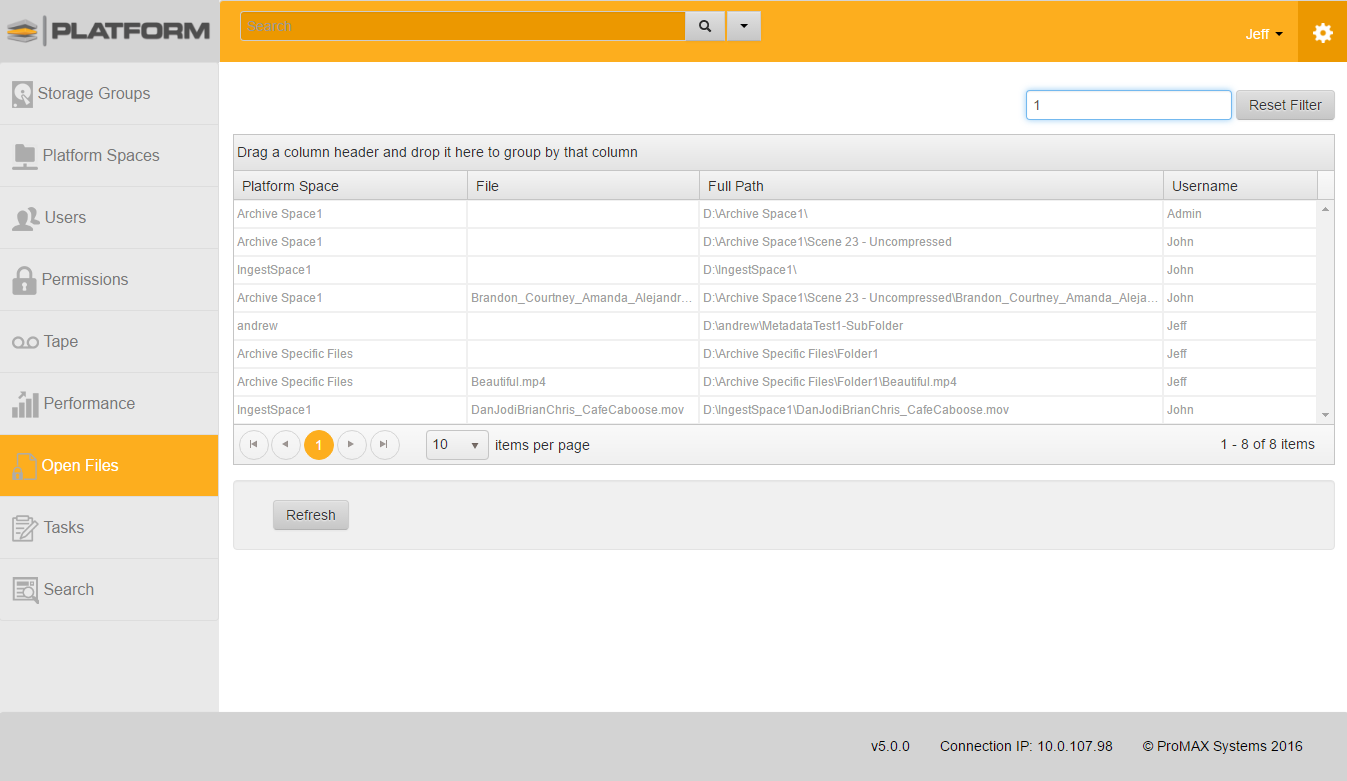Viewport: 1347px width, 781px height.
Task: Click the Platform logo
Action: coord(109,30)
